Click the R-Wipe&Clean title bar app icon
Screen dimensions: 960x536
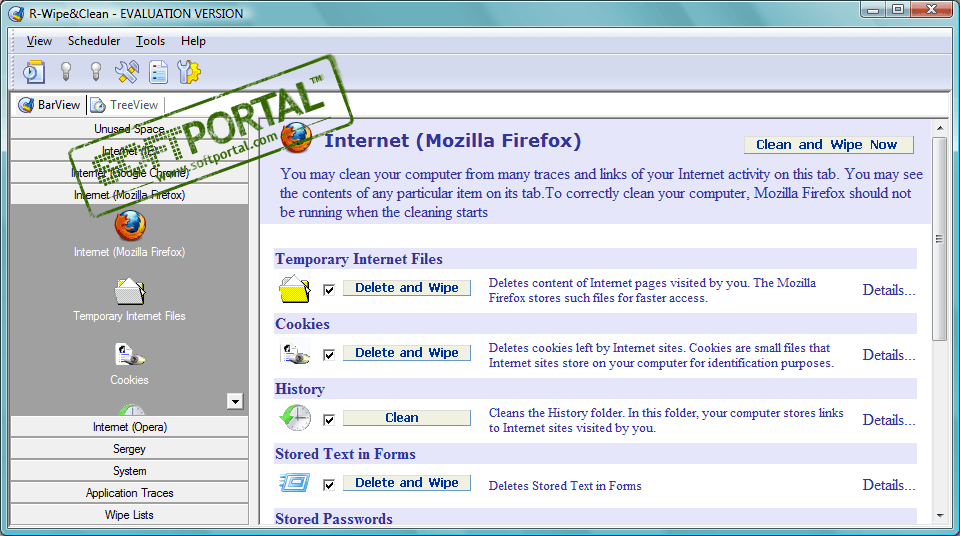[x=17, y=13]
